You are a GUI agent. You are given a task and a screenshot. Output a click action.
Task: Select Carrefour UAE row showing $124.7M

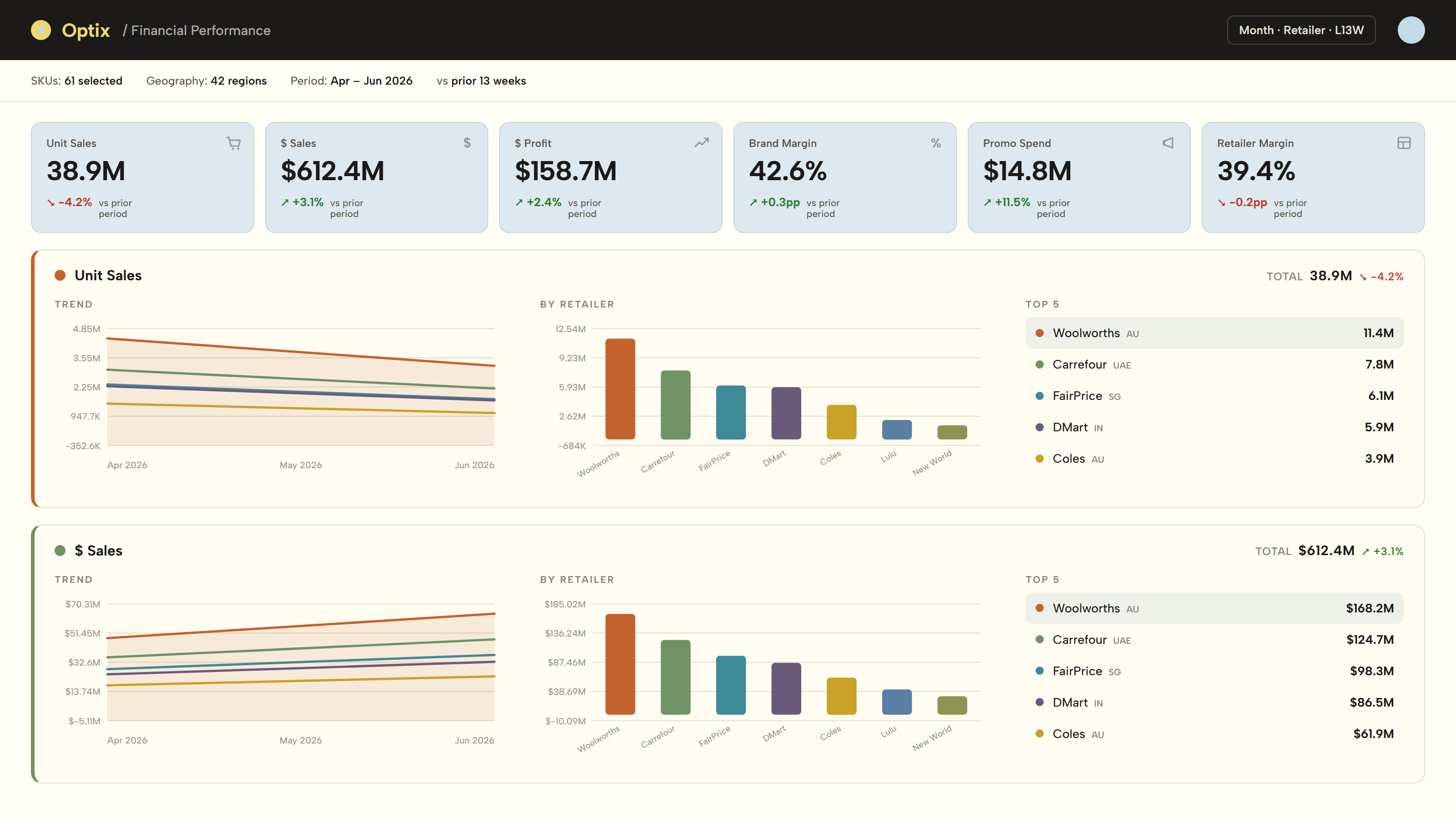(1214, 640)
